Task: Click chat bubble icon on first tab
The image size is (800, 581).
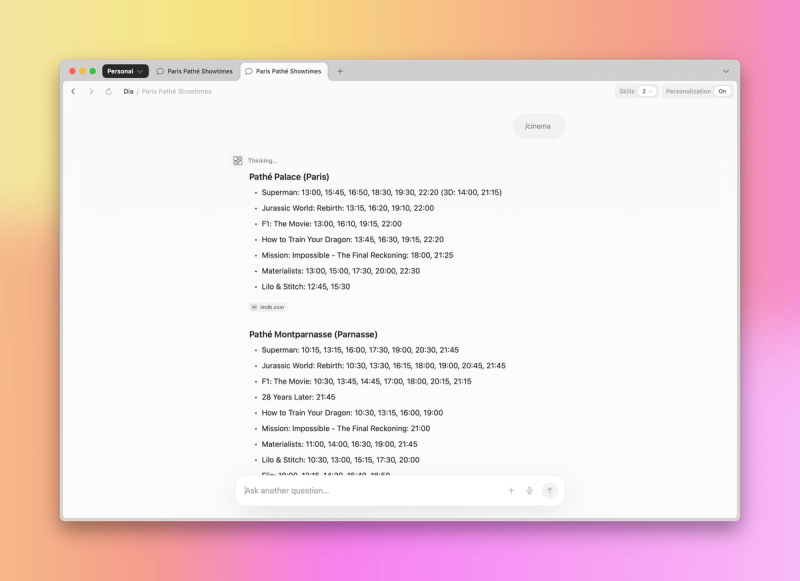Action: pos(160,71)
